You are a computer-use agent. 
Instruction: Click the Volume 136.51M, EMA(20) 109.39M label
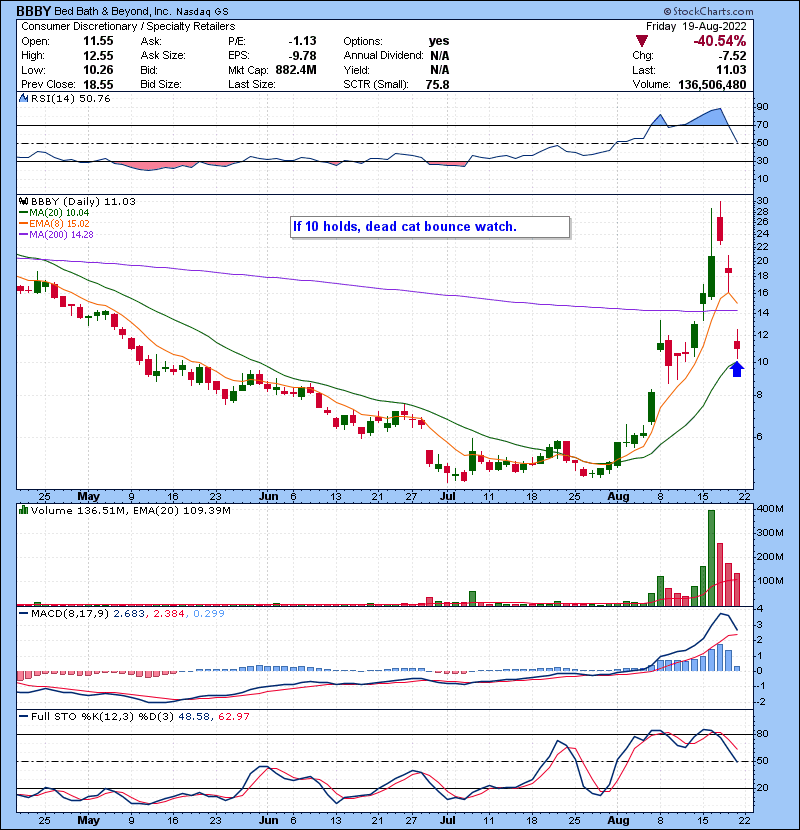point(131,511)
